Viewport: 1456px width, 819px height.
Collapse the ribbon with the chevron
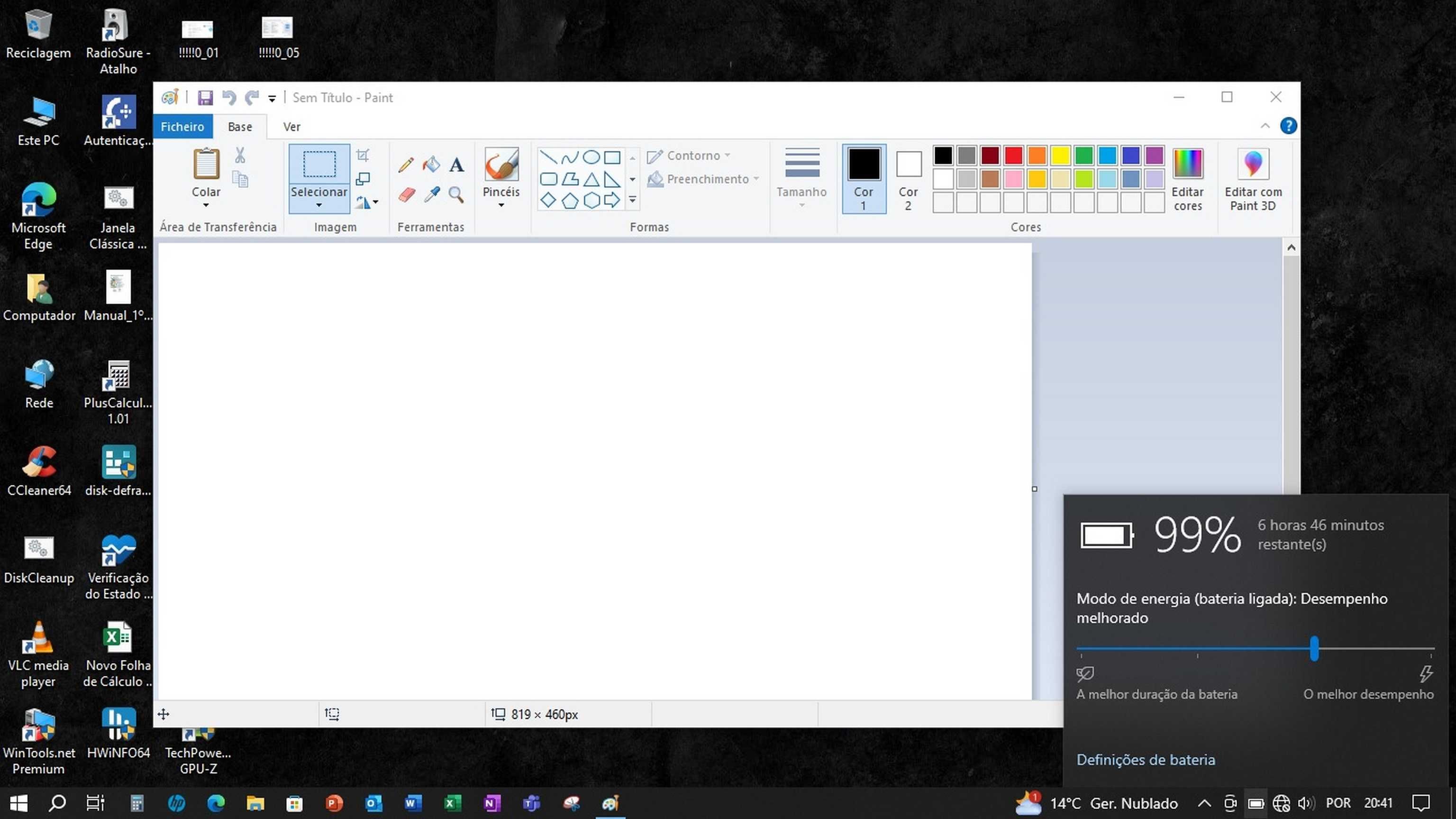(1265, 126)
